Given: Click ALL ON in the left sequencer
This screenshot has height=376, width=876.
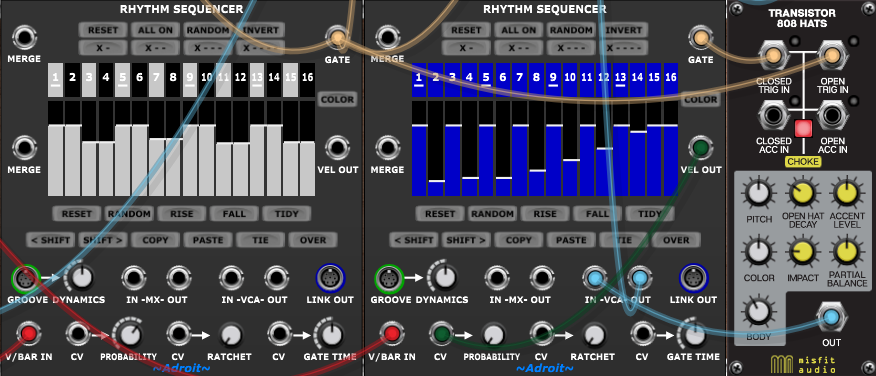Looking at the screenshot, I should (x=155, y=30).
